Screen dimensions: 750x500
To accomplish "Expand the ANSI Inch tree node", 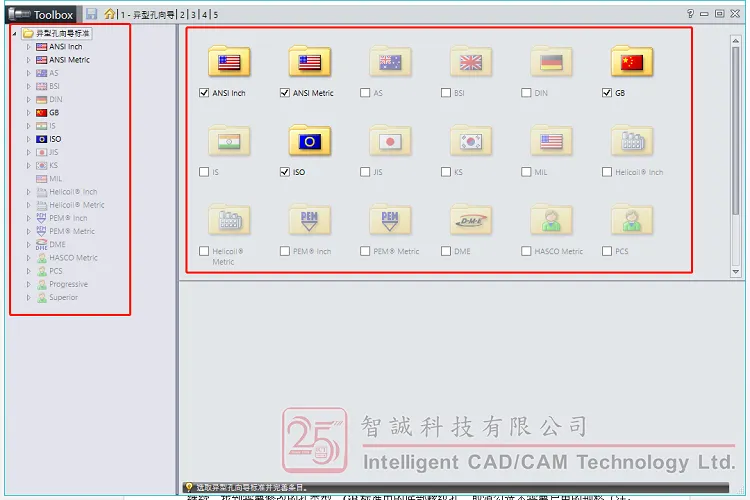I will click(28, 47).
